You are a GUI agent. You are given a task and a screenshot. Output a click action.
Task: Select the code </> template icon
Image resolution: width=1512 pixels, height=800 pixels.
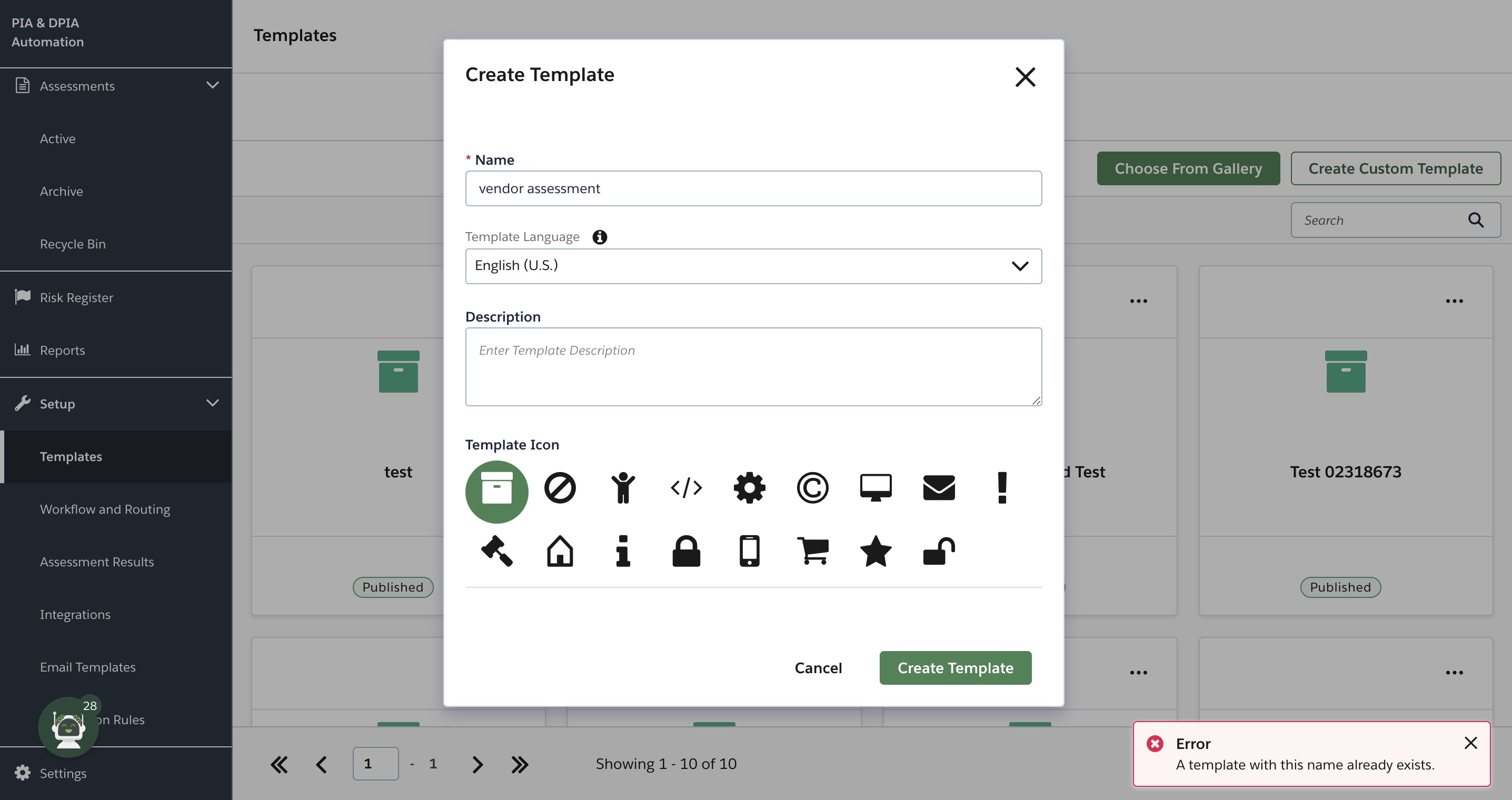pos(686,487)
